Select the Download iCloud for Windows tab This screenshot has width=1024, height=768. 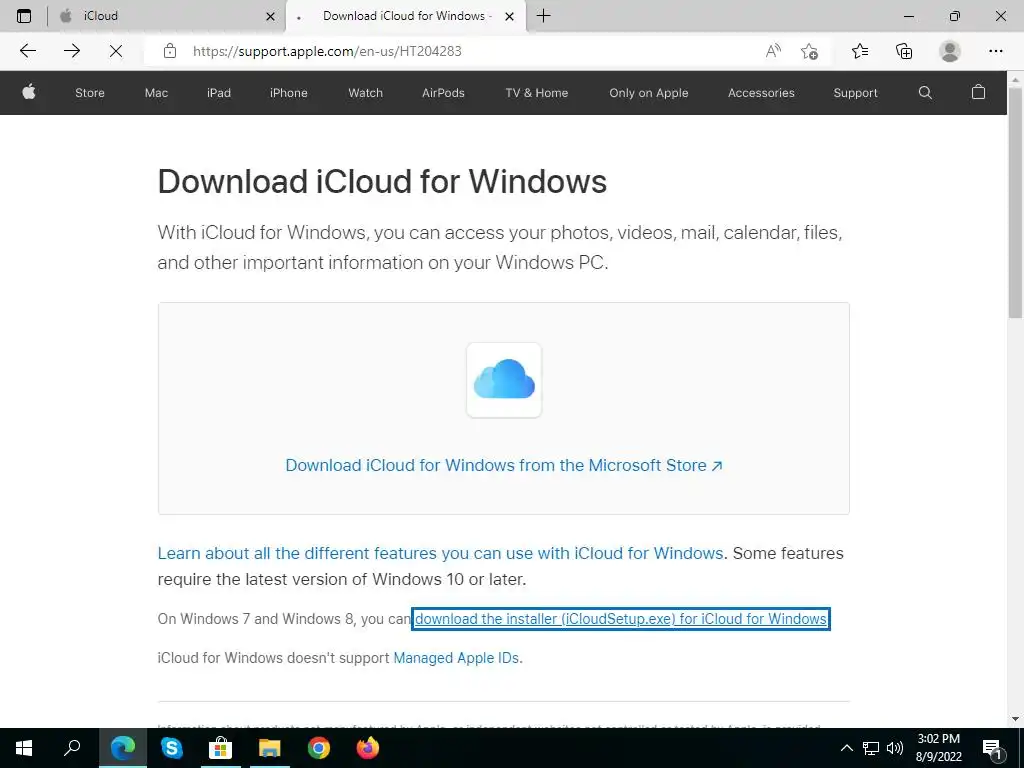406,16
